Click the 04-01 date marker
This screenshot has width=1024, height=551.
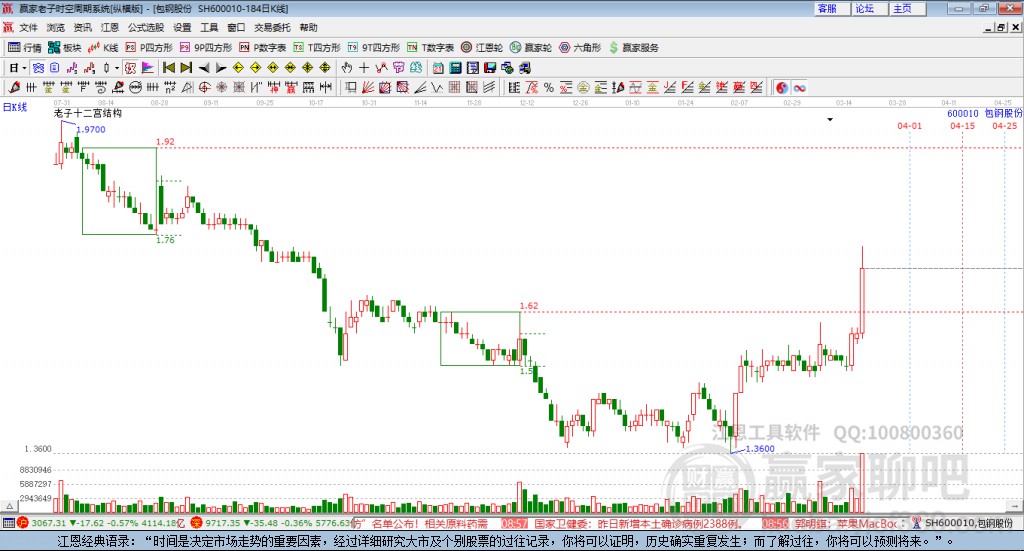point(910,126)
